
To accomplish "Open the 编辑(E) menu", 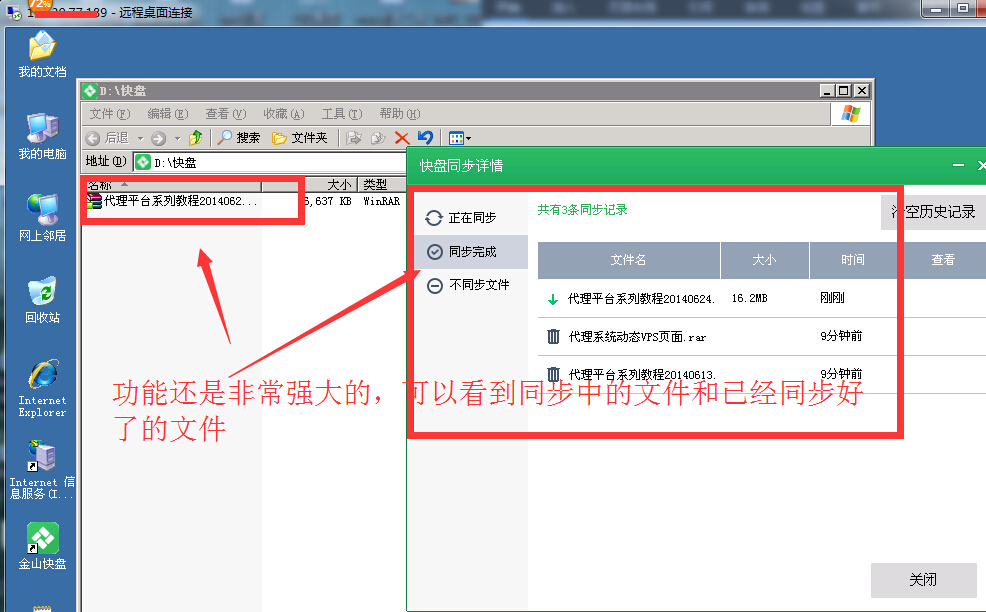I will point(168,114).
